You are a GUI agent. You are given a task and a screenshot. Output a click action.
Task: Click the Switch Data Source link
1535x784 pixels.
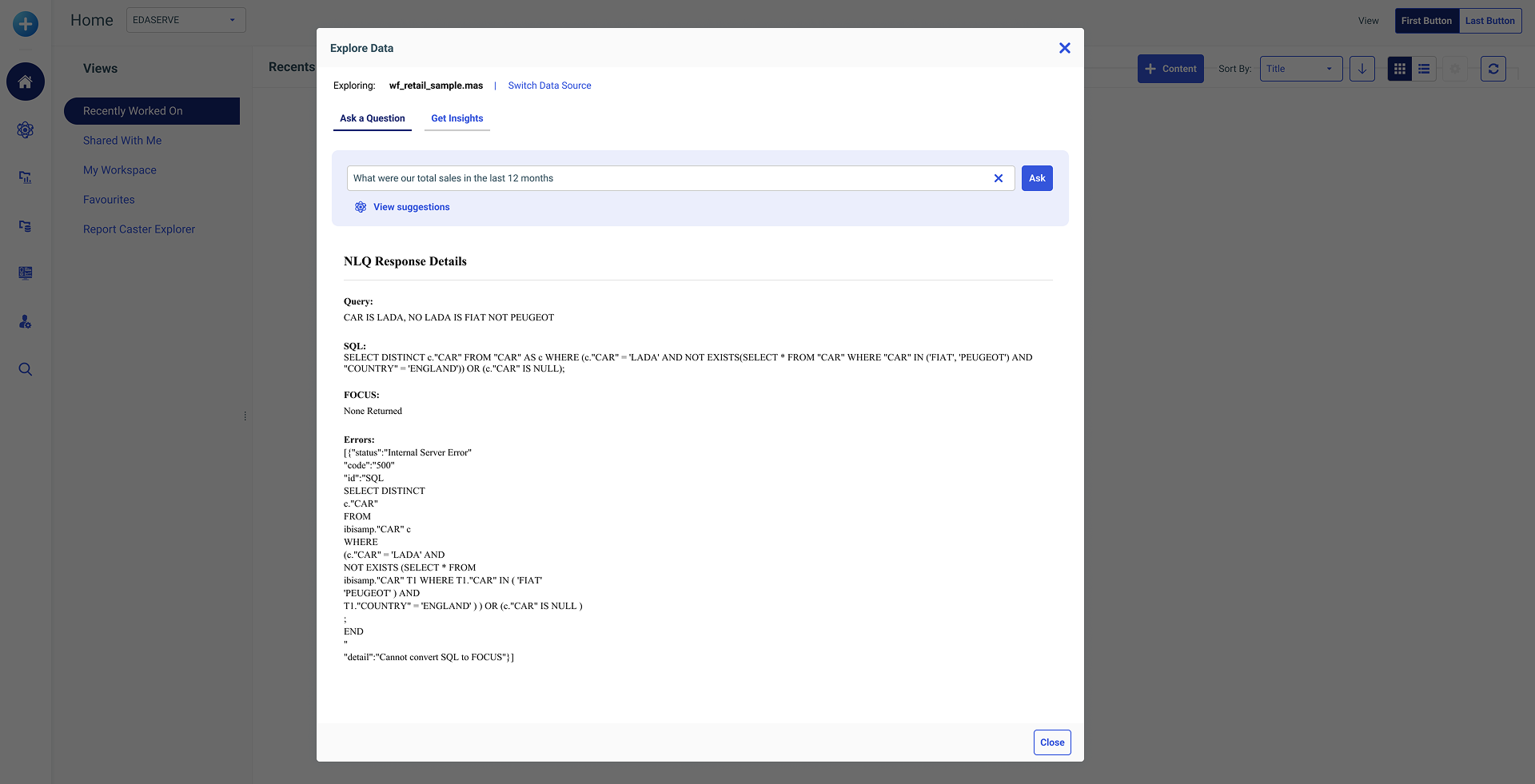pos(550,86)
